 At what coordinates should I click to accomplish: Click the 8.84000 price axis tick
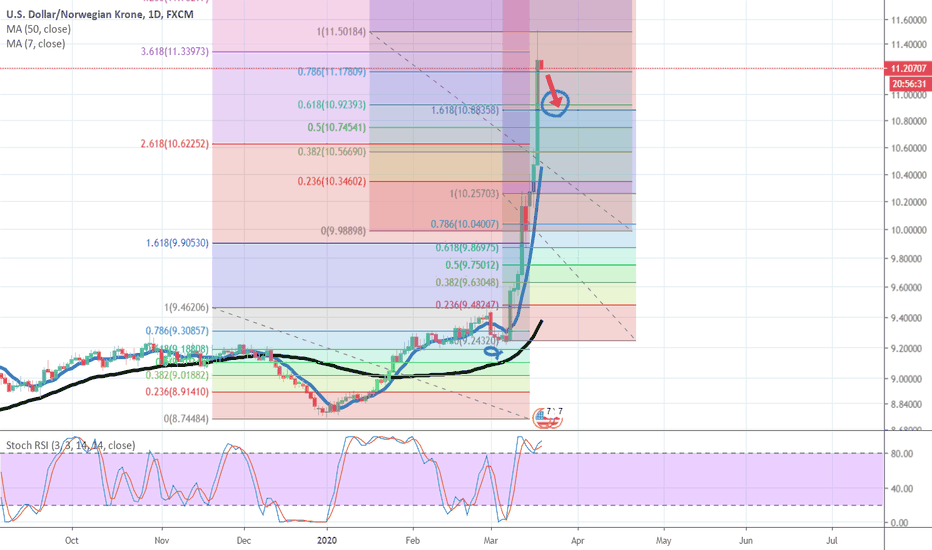click(908, 404)
